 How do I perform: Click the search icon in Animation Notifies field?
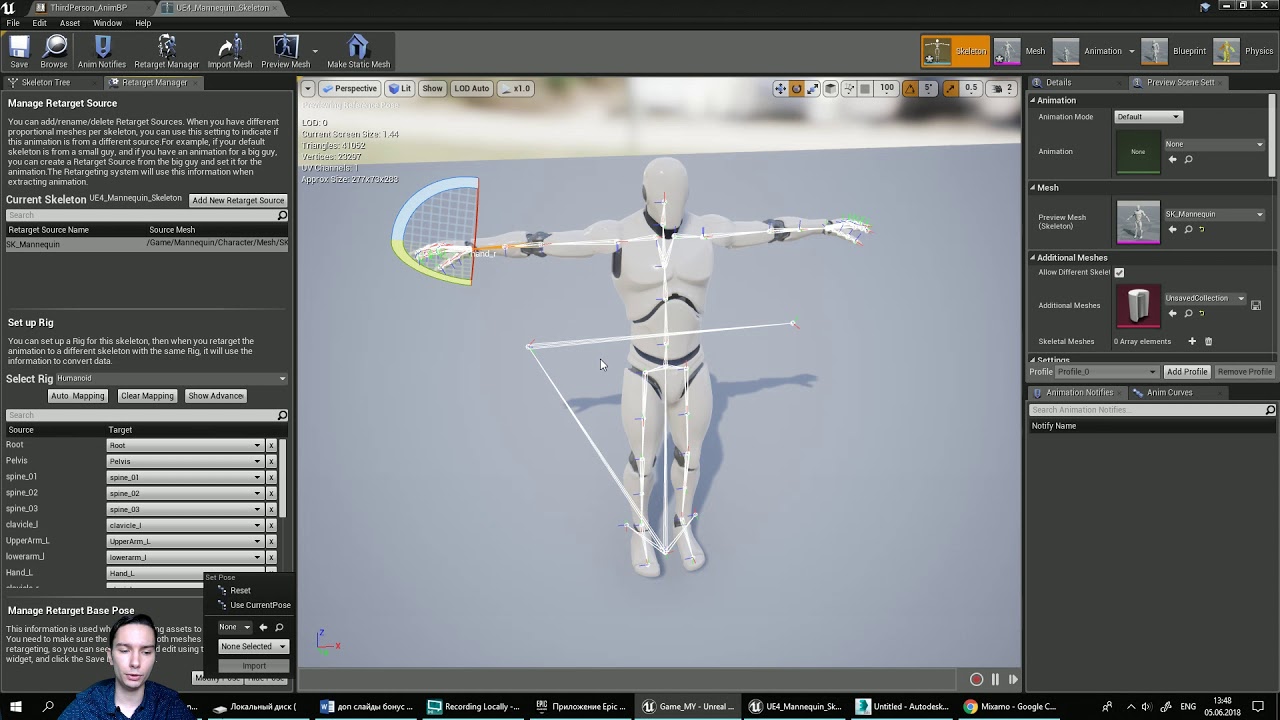pyautogui.click(x=1270, y=410)
